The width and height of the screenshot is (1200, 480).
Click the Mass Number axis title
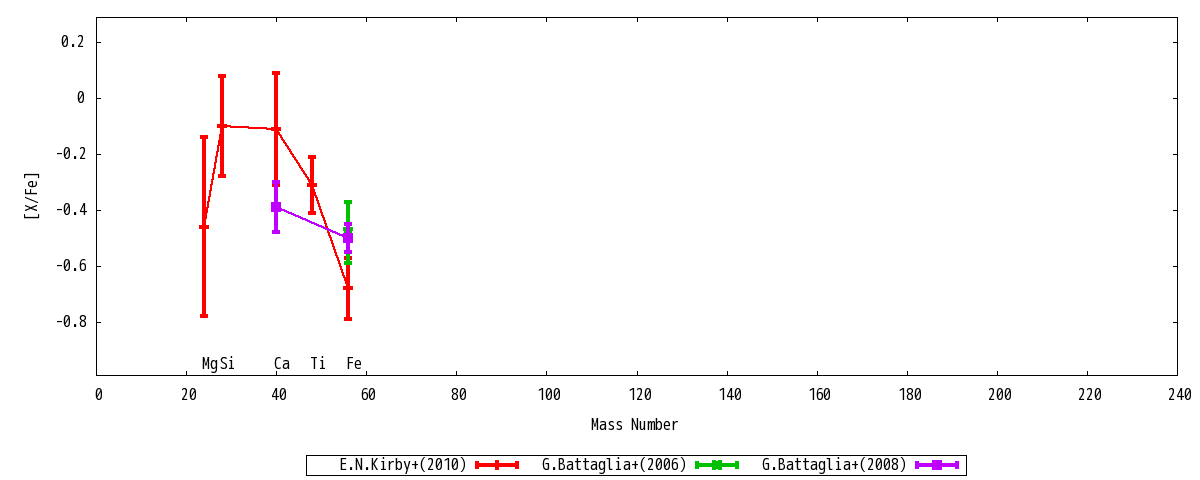coord(634,425)
